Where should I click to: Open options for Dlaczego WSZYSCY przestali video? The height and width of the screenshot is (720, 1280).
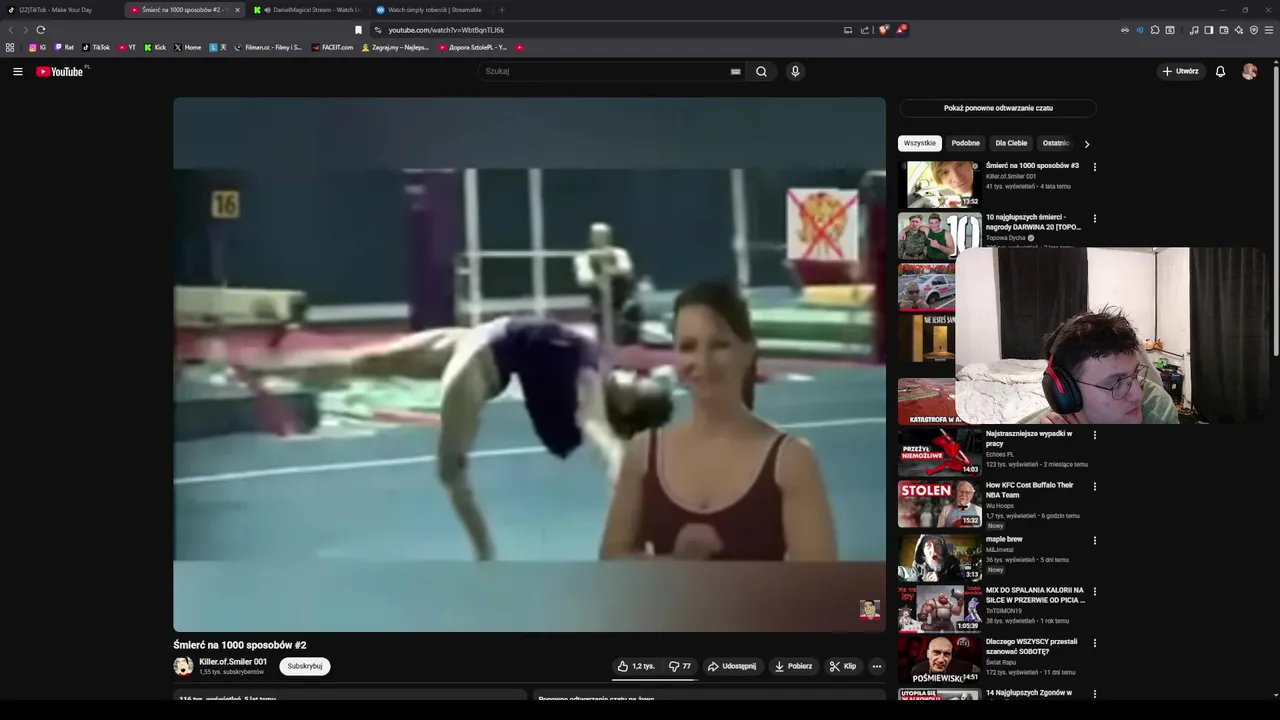(1095, 643)
